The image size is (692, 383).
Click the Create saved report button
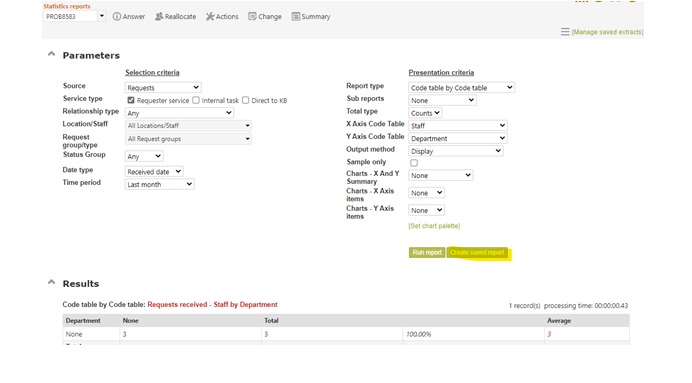coord(477,252)
